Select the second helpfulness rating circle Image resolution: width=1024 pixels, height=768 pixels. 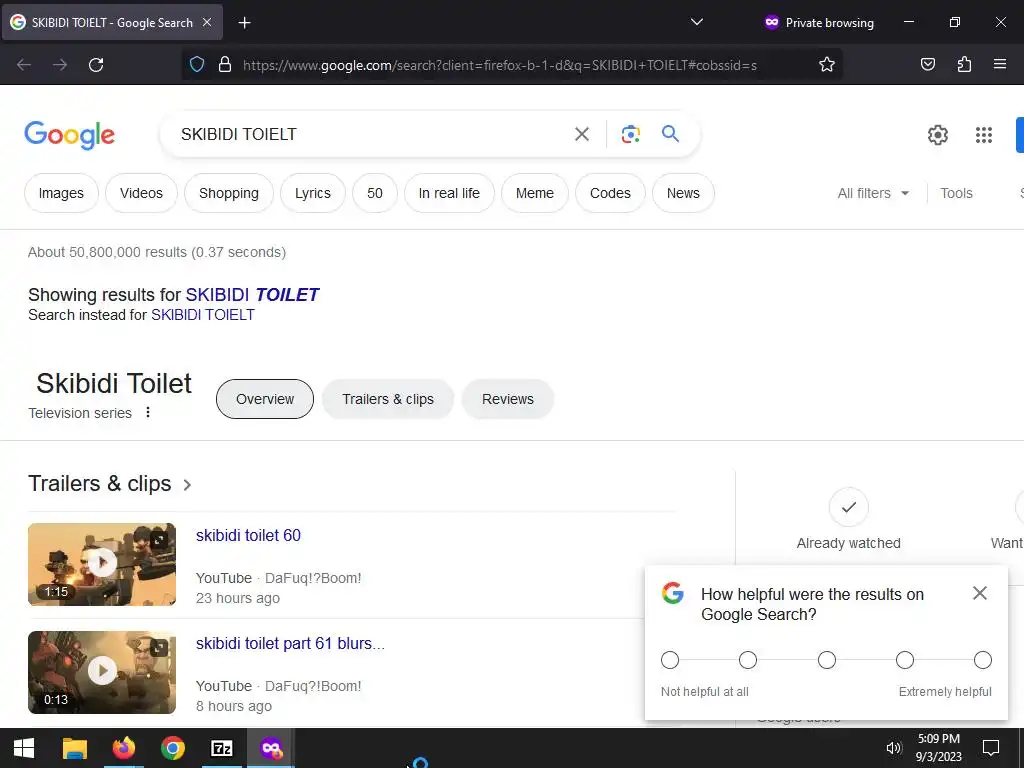(x=748, y=660)
